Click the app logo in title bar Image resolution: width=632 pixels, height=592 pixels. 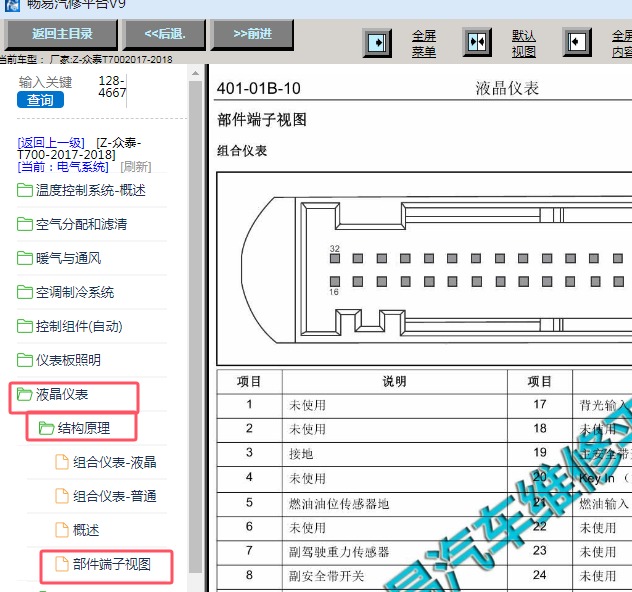[12, 5]
